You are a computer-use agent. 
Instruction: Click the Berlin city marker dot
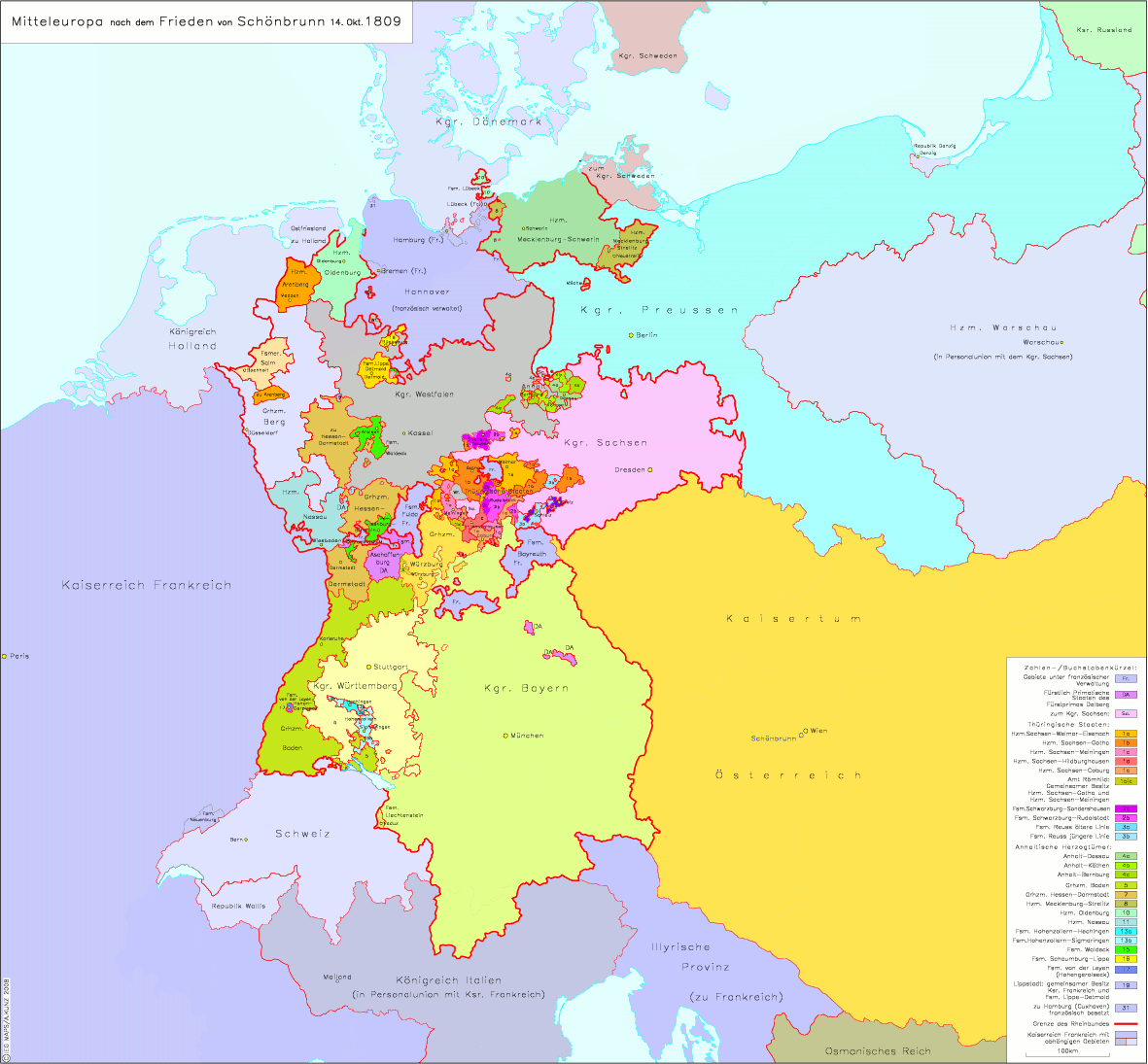click(x=631, y=335)
